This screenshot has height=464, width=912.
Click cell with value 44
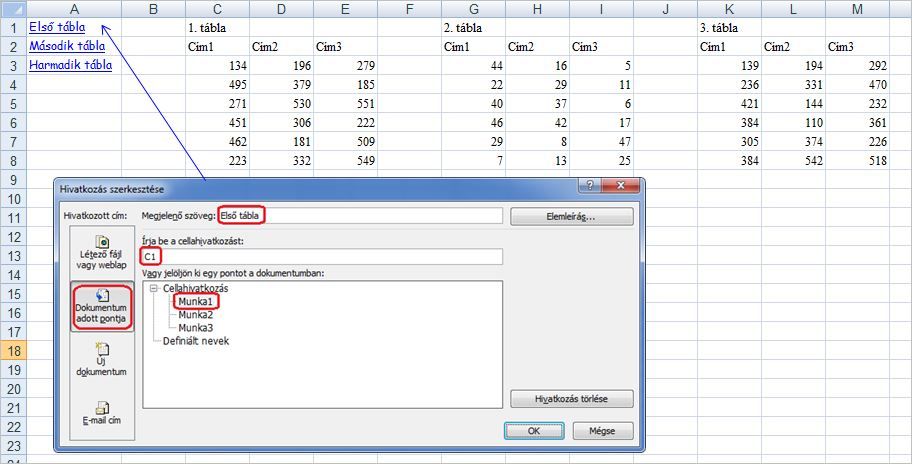point(473,66)
